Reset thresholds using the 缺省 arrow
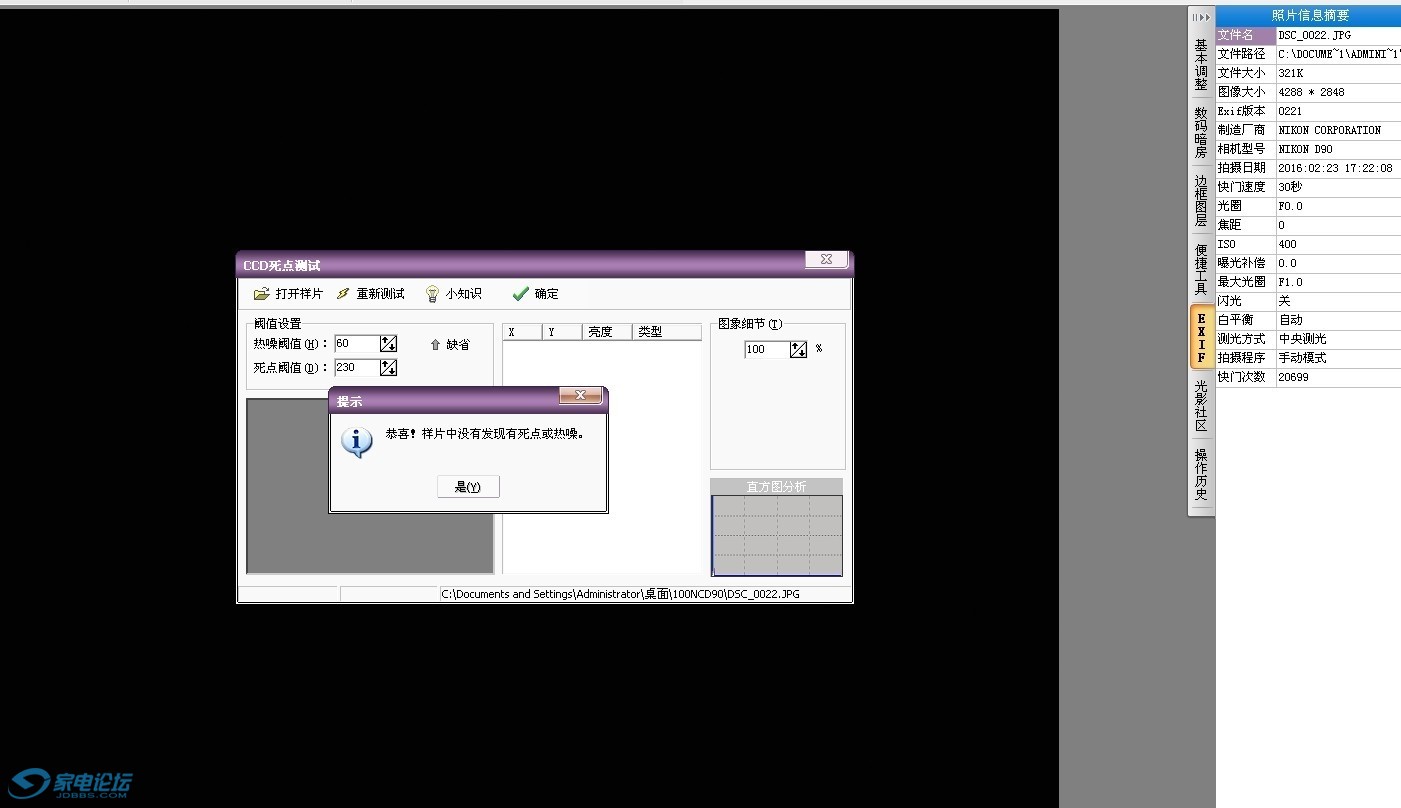Image resolution: width=1401 pixels, height=808 pixels. 436,345
